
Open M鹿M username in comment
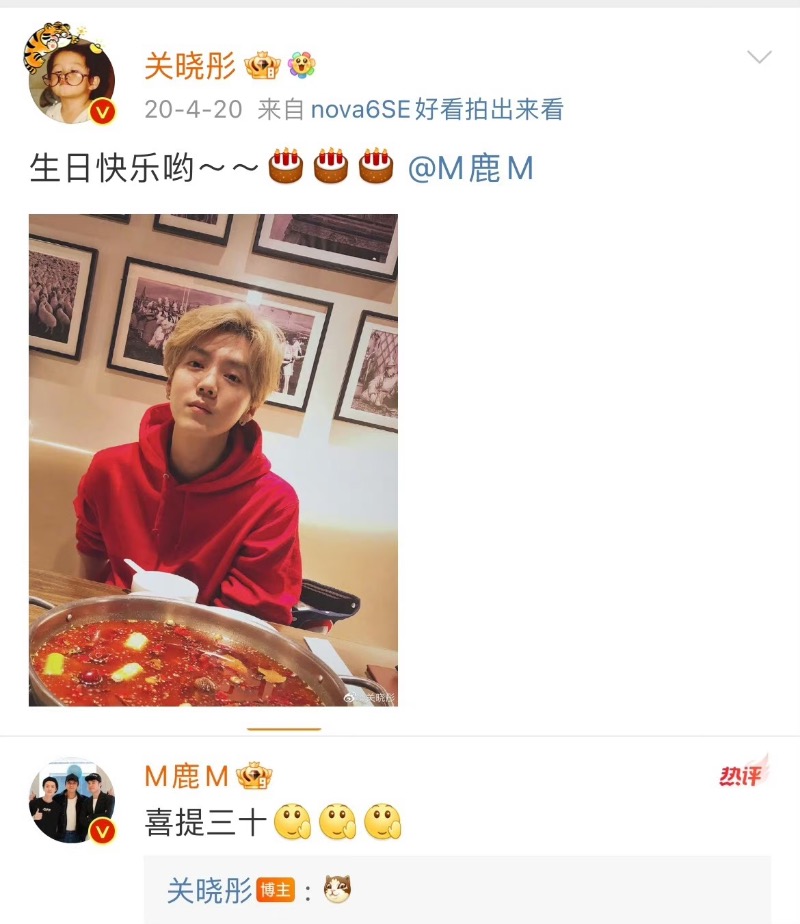coord(187,776)
